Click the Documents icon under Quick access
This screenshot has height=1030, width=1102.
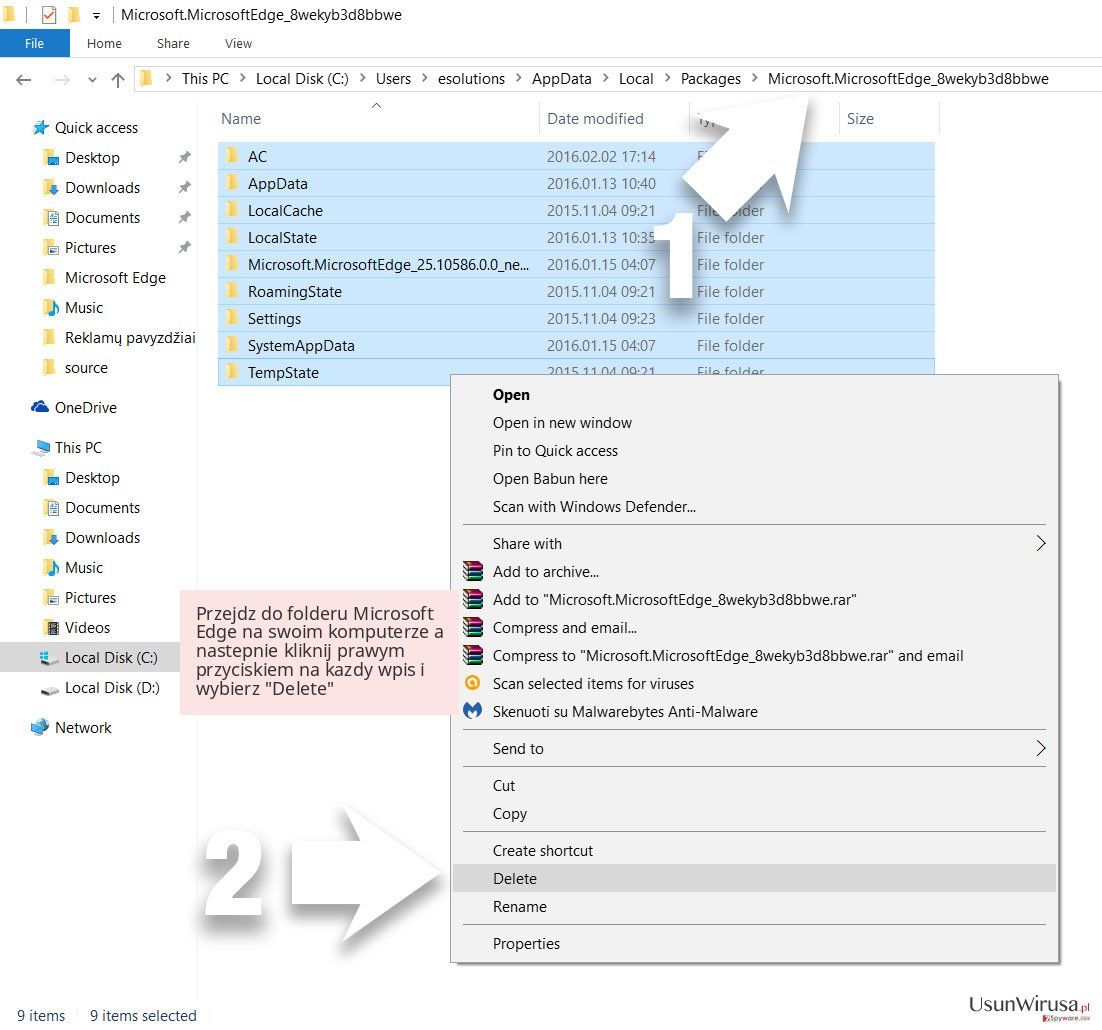[51, 218]
